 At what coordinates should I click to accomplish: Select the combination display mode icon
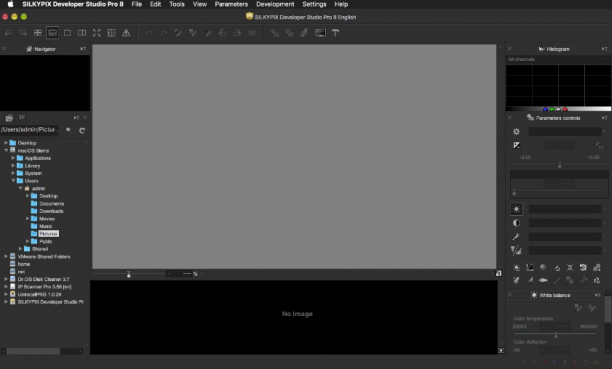[x=52, y=33]
